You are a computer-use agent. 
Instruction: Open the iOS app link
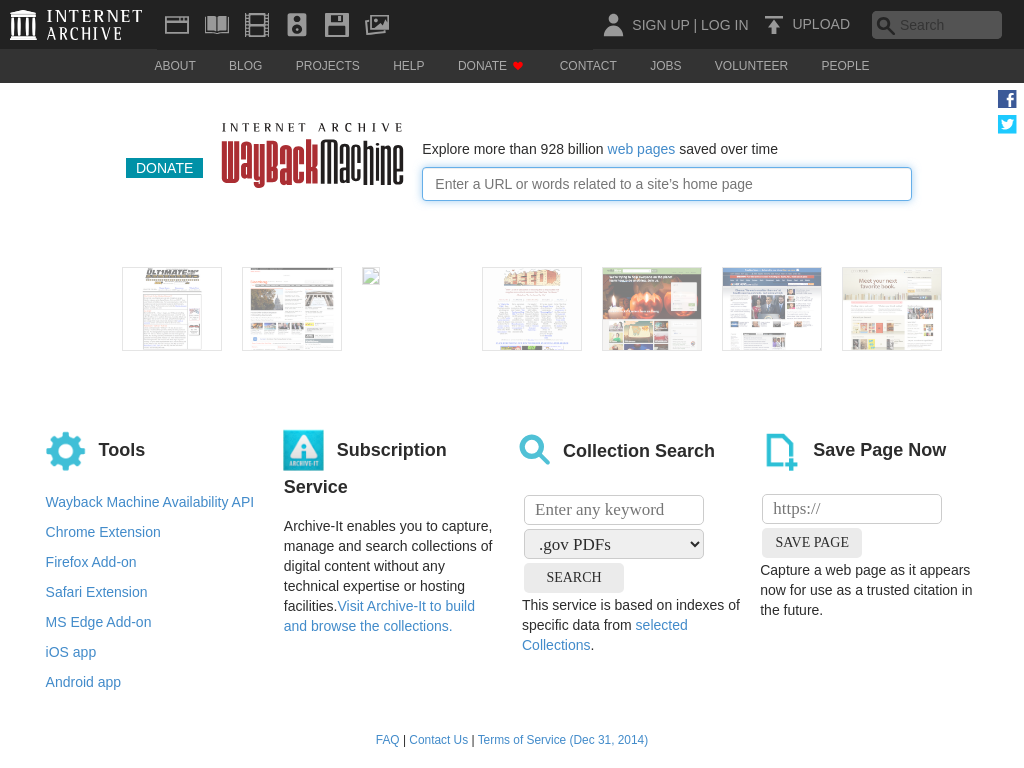tap(71, 652)
